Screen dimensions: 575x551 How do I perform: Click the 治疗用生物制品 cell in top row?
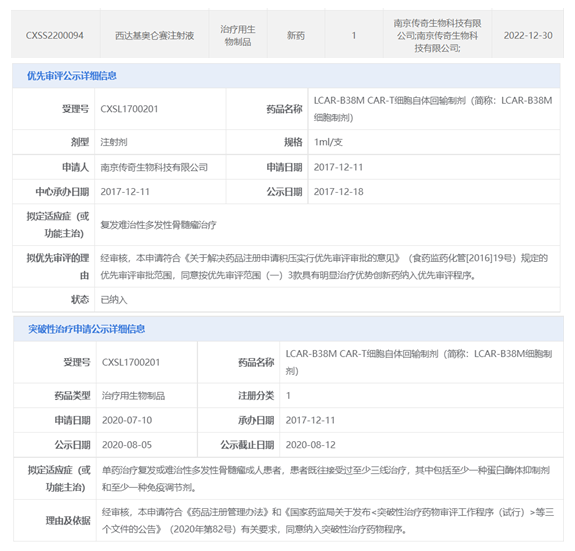[238, 36]
